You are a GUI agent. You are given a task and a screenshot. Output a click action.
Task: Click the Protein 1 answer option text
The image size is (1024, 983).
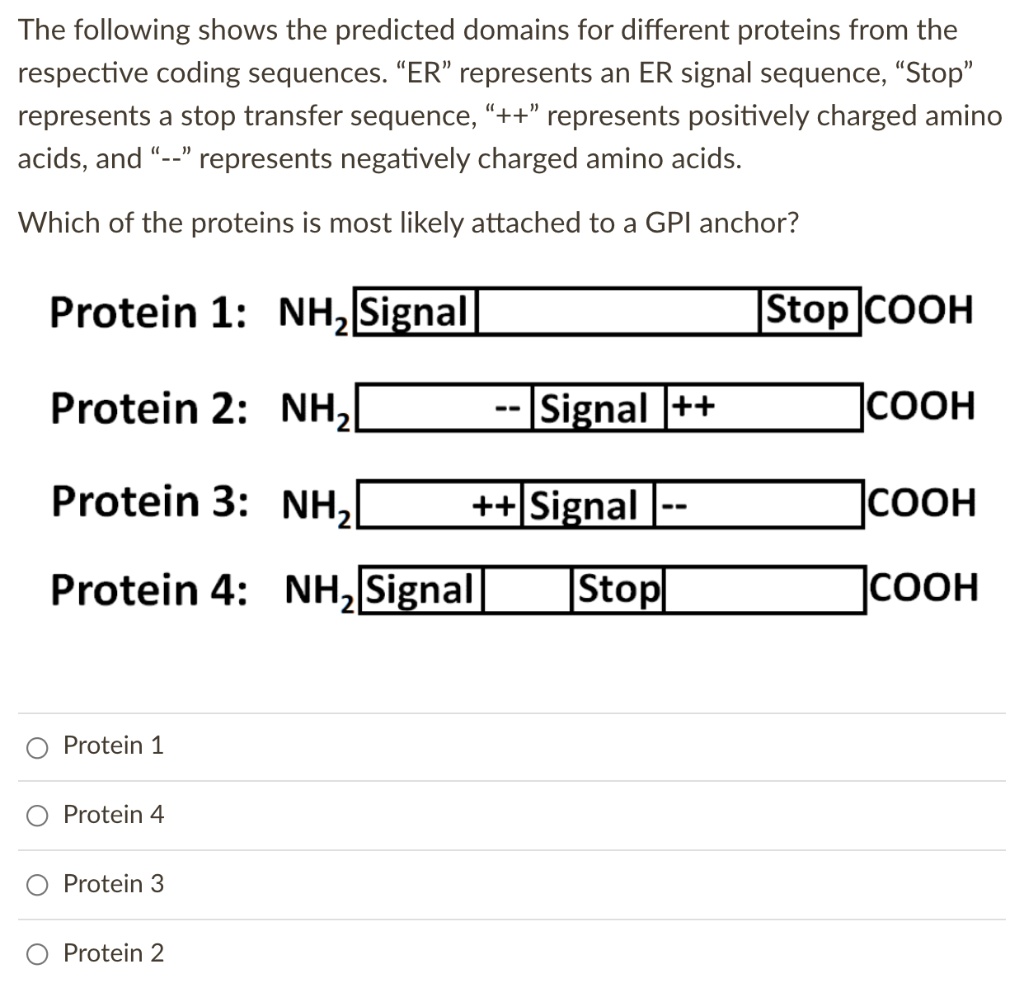pyautogui.click(x=113, y=746)
